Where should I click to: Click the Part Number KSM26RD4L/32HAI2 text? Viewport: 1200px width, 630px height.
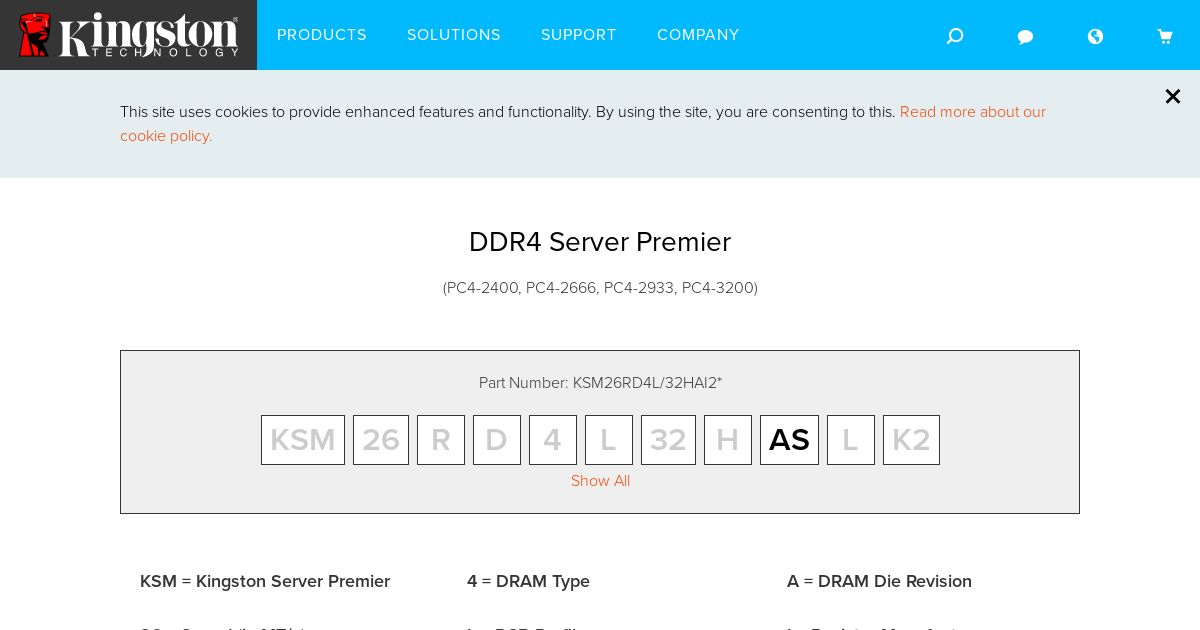tap(600, 383)
